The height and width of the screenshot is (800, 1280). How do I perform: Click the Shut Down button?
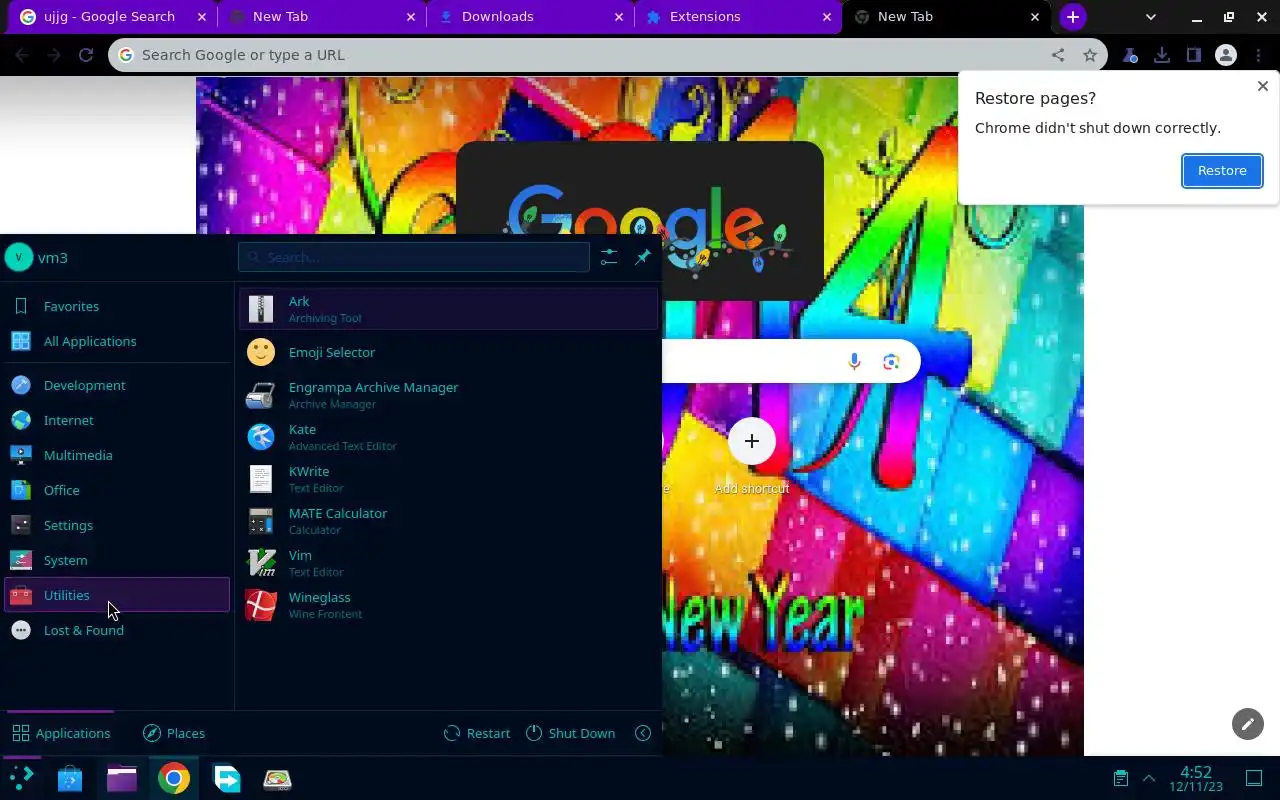pyautogui.click(x=570, y=733)
